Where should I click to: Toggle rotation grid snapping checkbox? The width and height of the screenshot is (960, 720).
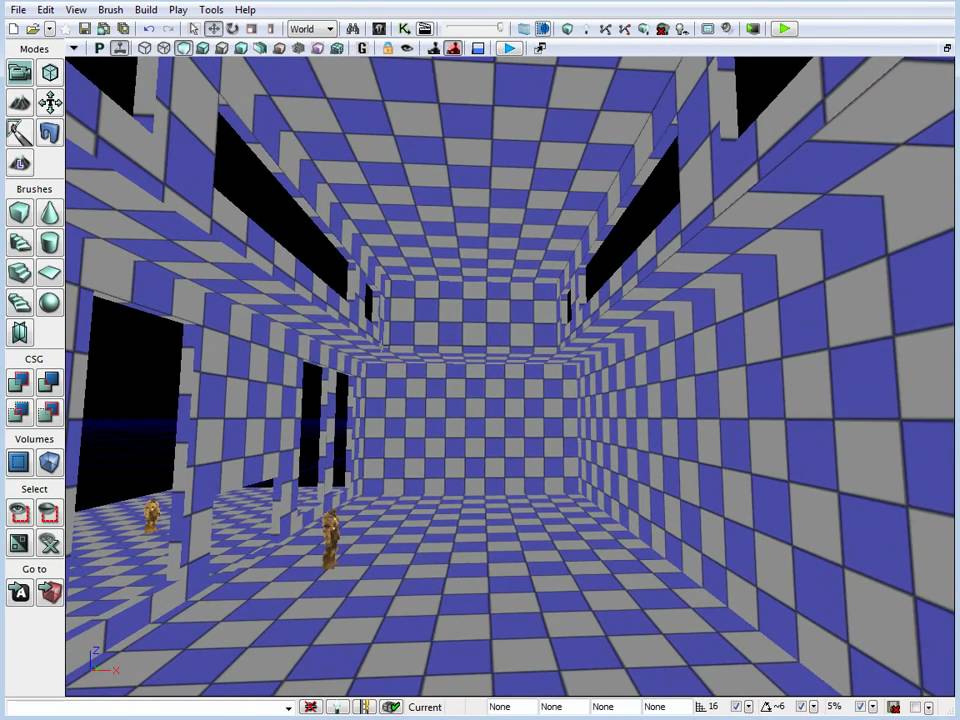(801, 707)
